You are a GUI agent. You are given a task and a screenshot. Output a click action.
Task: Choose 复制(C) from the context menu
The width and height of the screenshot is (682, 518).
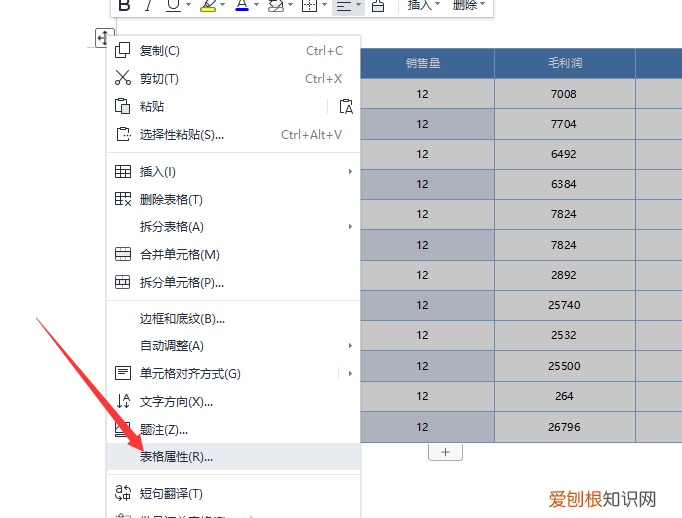(233, 51)
